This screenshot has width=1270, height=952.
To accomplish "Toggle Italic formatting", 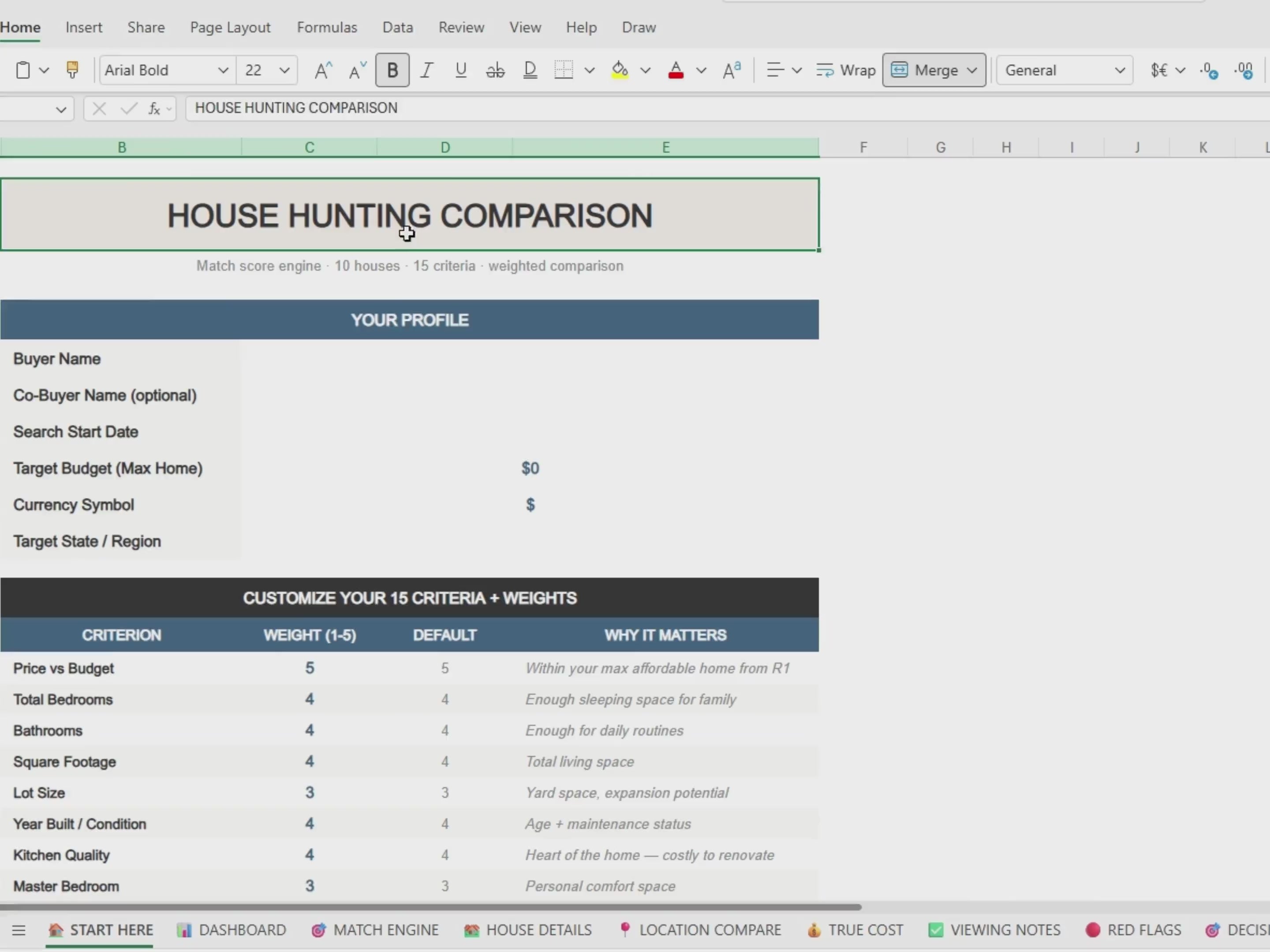I will 426,70.
